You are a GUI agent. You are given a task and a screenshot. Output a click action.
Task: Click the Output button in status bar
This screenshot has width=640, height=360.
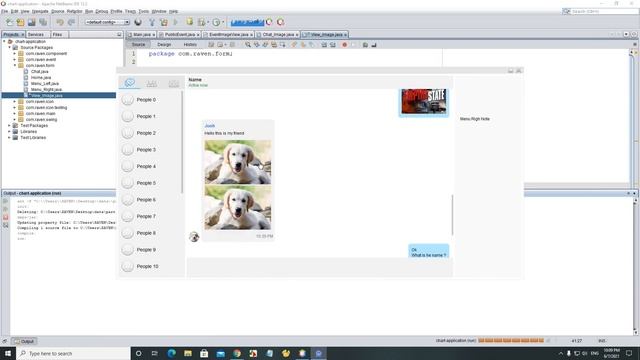[24, 341]
